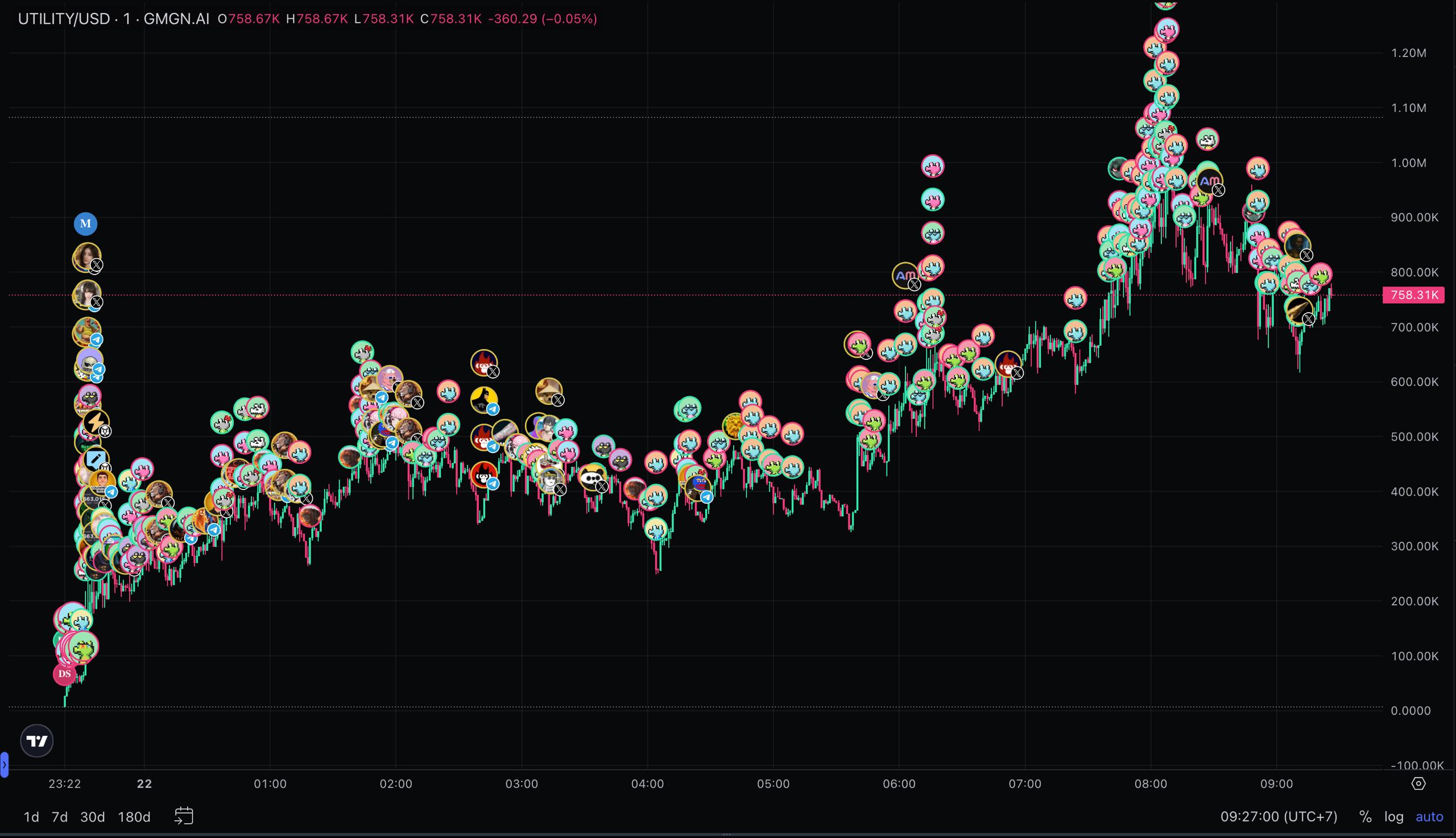Select the 30d time range
This screenshot has height=838, width=1456.
[92, 817]
